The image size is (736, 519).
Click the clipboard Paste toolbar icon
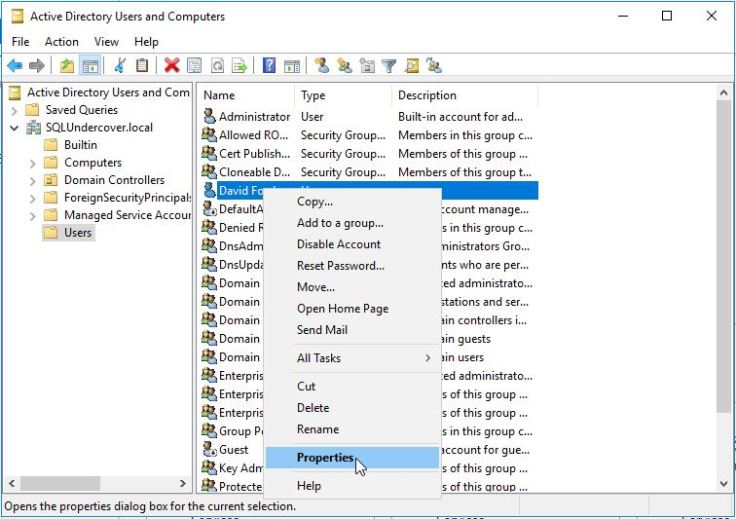(142, 66)
